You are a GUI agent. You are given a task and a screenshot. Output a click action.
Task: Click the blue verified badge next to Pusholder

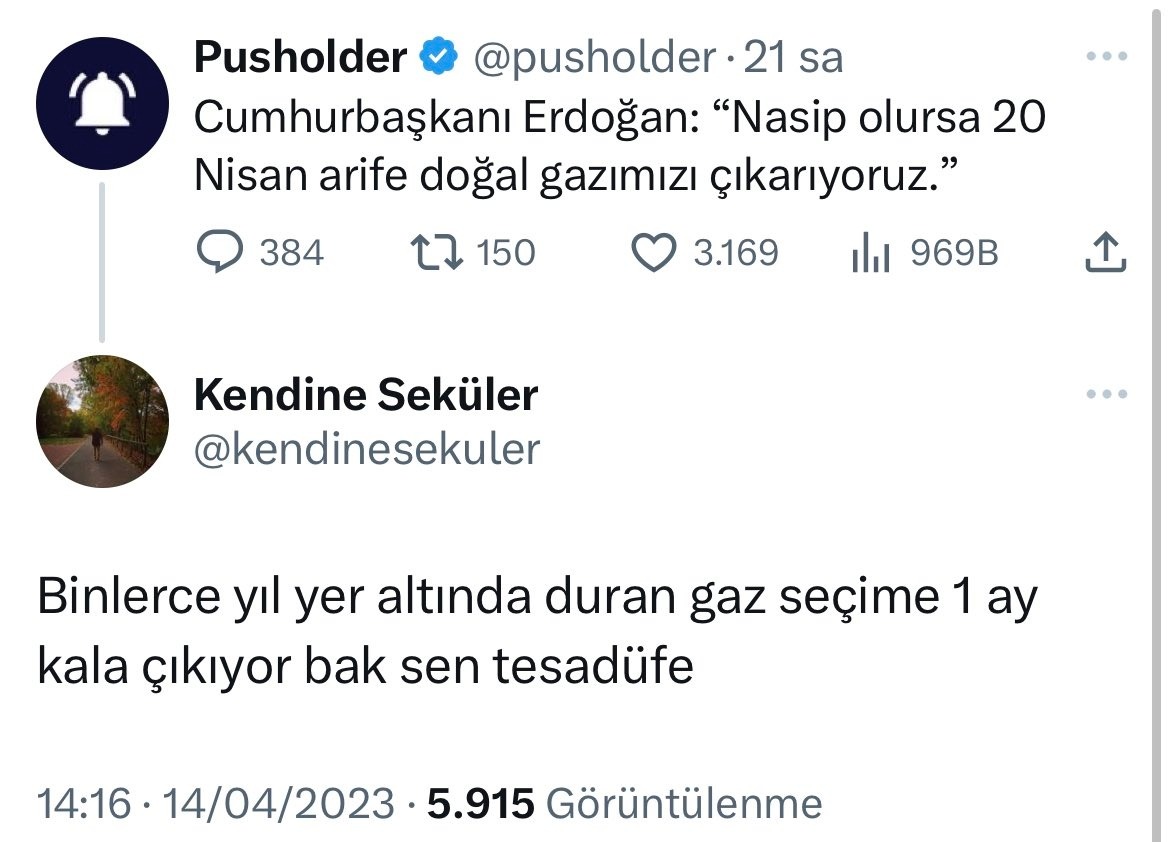pyautogui.click(x=436, y=58)
